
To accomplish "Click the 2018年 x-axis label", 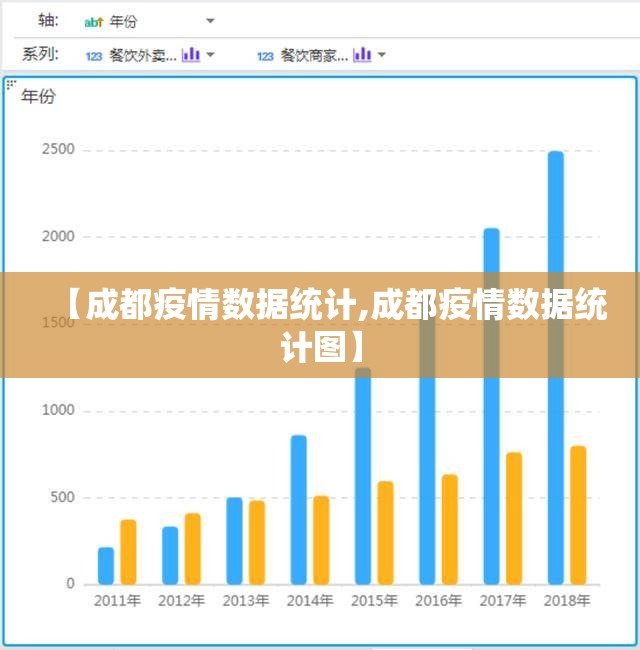I will point(567,601).
